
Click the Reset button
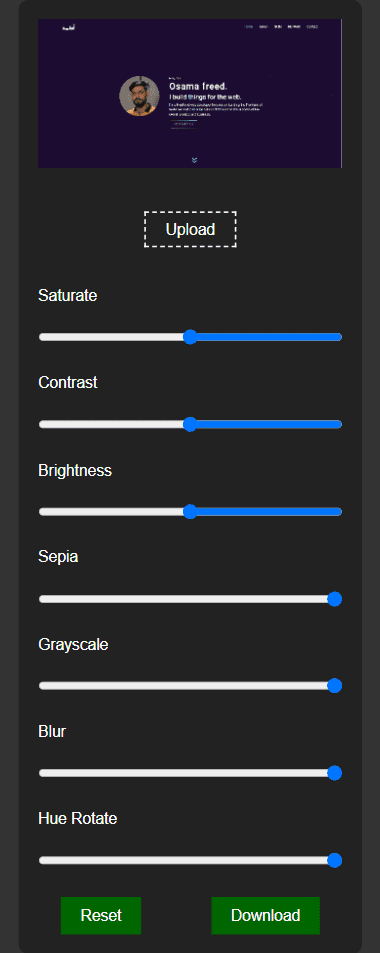[101, 915]
